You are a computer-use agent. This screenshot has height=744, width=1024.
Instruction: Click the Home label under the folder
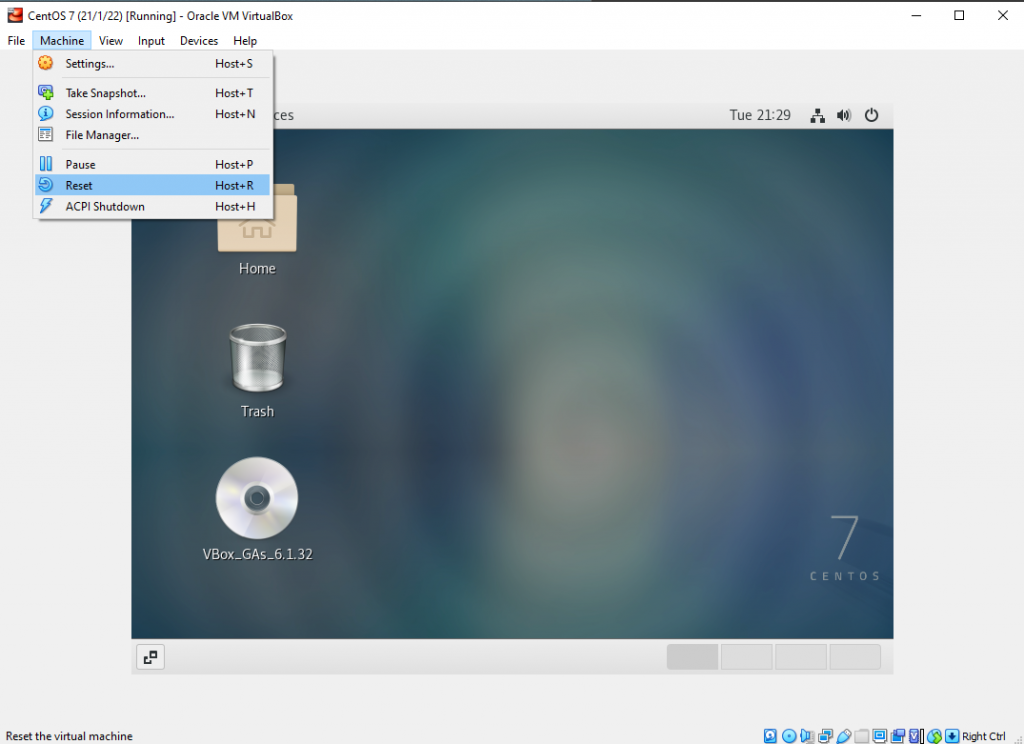(257, 268)
